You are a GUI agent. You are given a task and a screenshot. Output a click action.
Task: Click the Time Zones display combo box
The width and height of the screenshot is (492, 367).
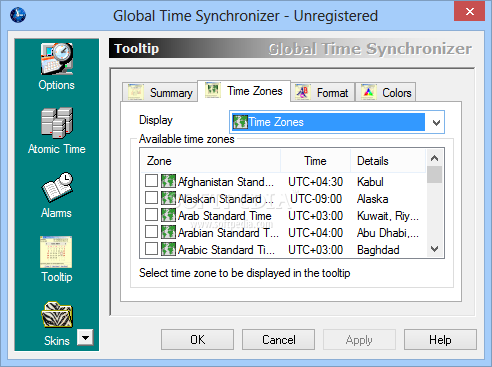337,122
